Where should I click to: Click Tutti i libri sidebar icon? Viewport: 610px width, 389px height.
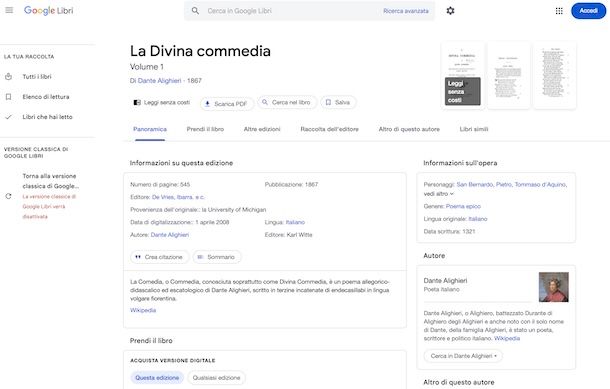[9, 77]
